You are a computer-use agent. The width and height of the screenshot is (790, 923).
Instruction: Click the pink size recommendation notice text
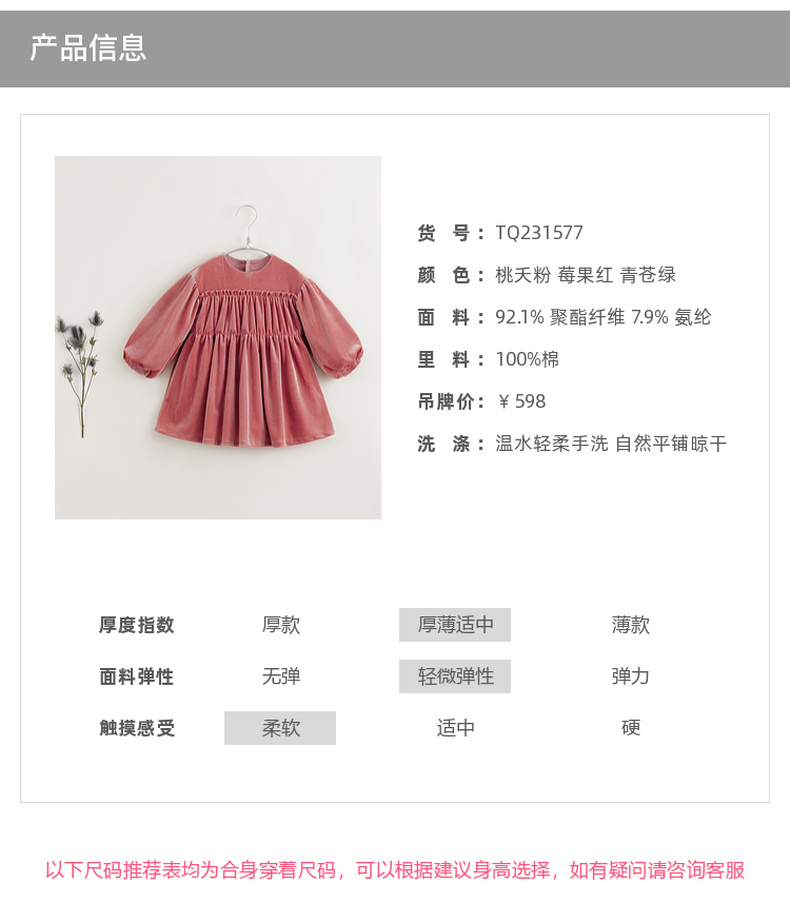coord(395,870)
